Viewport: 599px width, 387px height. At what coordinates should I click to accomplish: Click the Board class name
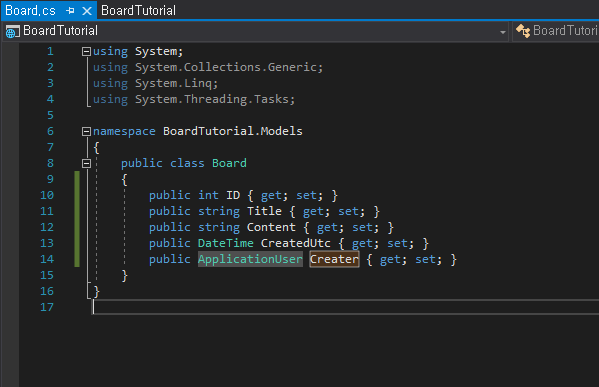(229, 163)
